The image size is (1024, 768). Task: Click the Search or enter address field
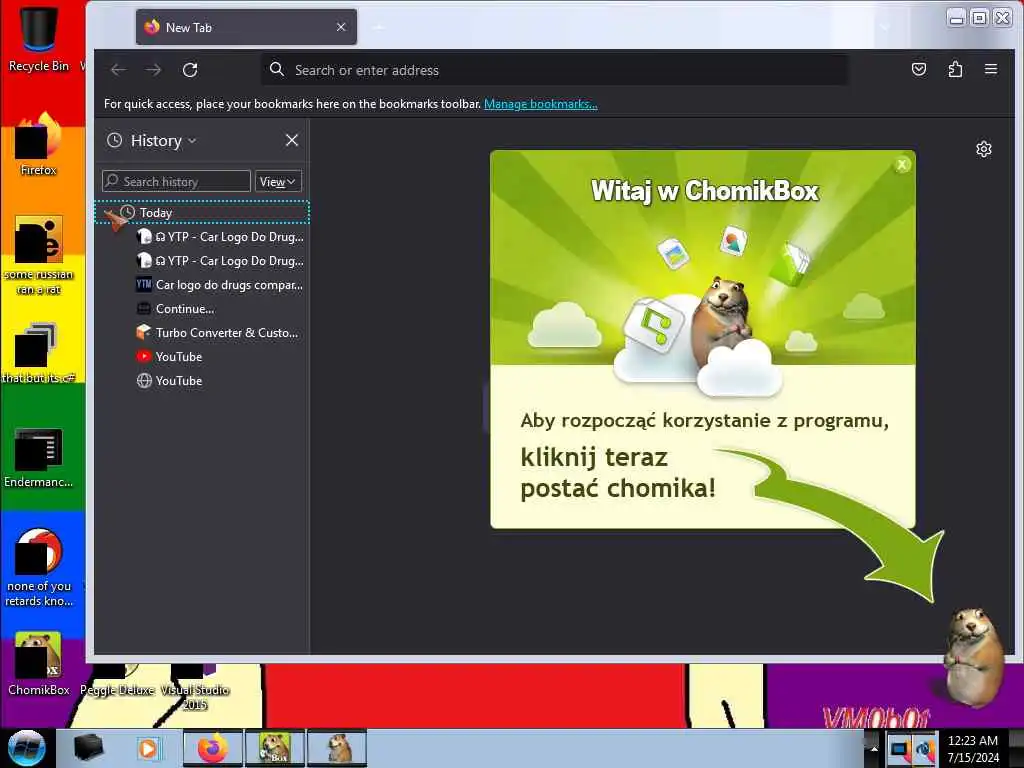tap(555, 70)
